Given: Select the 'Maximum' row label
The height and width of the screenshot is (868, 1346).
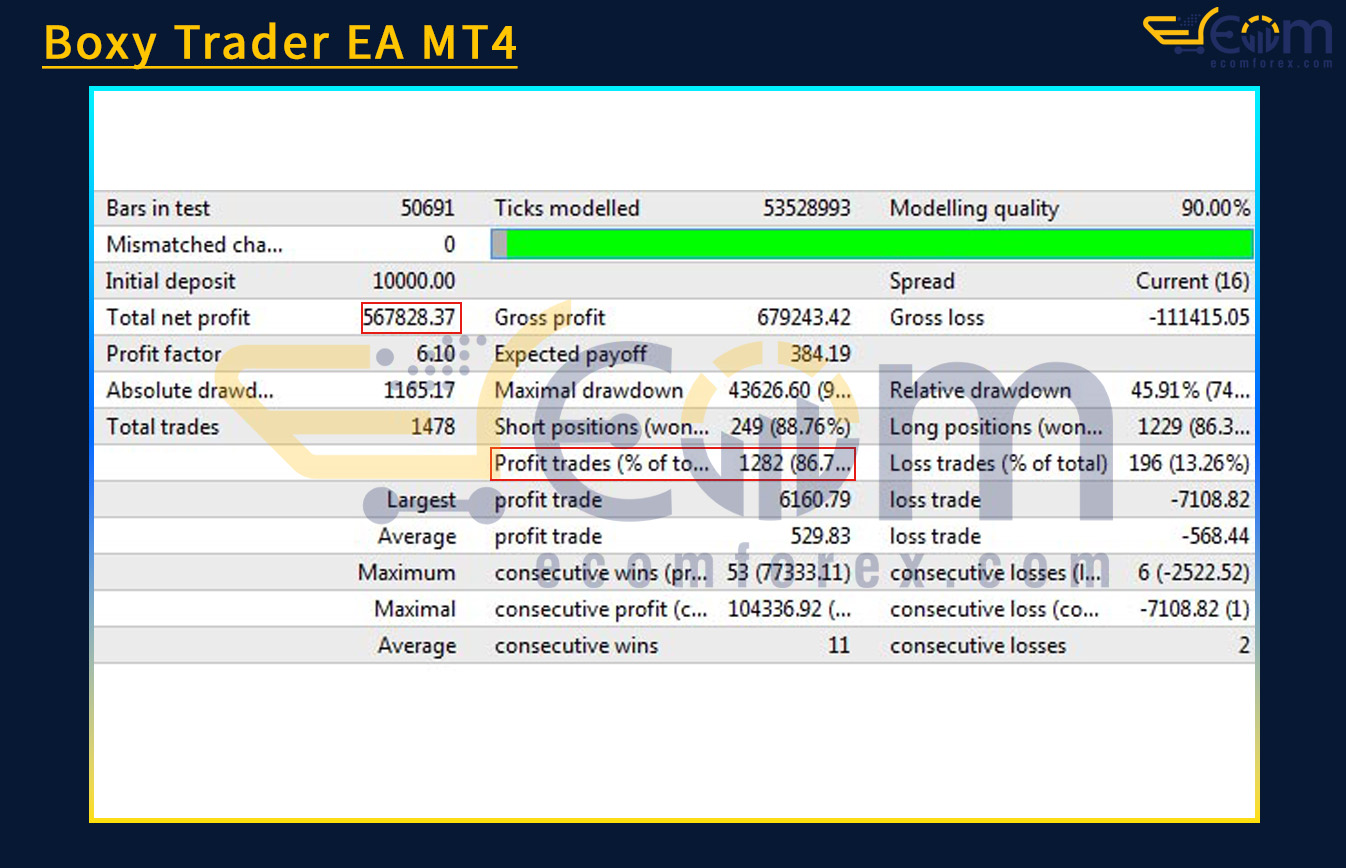Looking at the screenshot, I should click(x=407, y=573).
